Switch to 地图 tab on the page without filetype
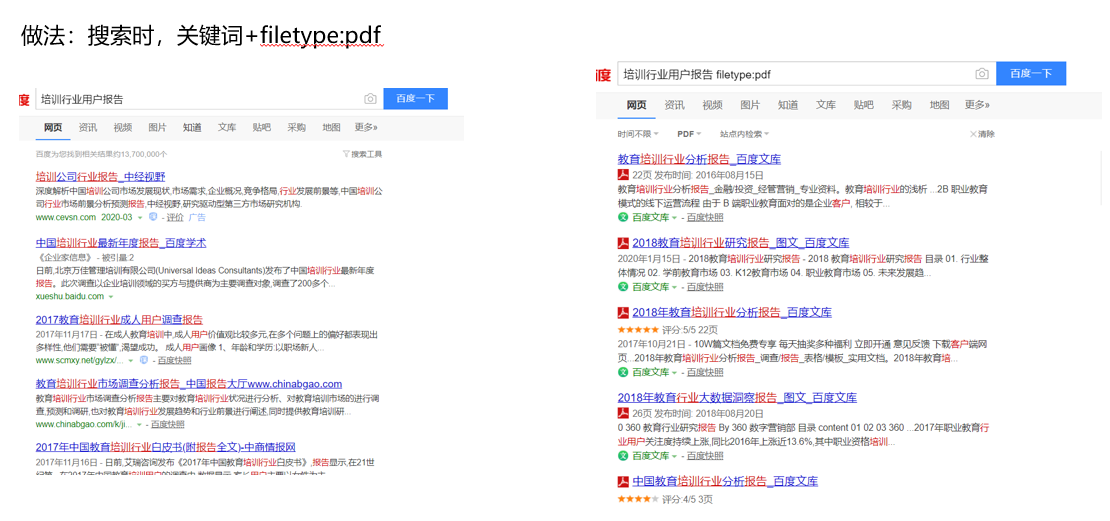1110x521 pixels. pyautogui.click(x=331, y=127)
